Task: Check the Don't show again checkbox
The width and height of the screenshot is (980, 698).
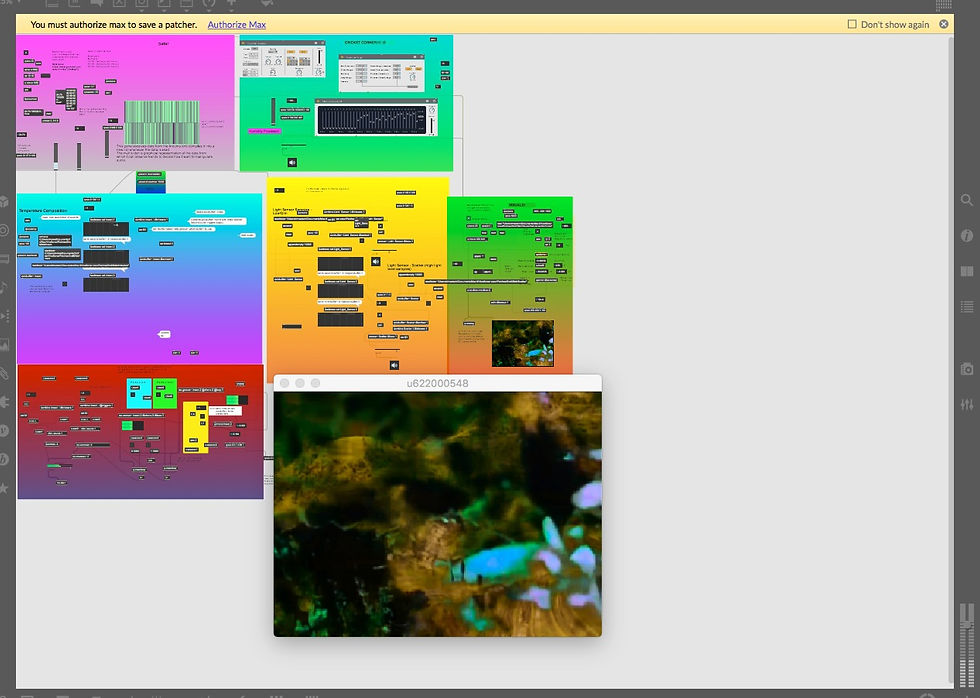Action: pos(852,24)
